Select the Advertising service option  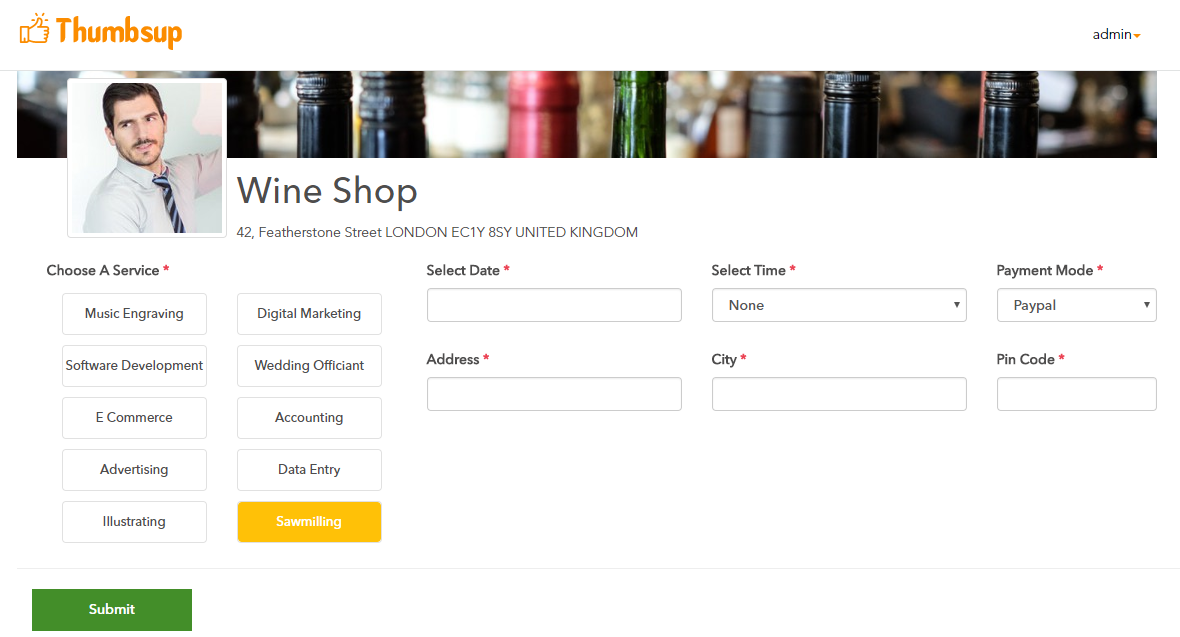134,470
